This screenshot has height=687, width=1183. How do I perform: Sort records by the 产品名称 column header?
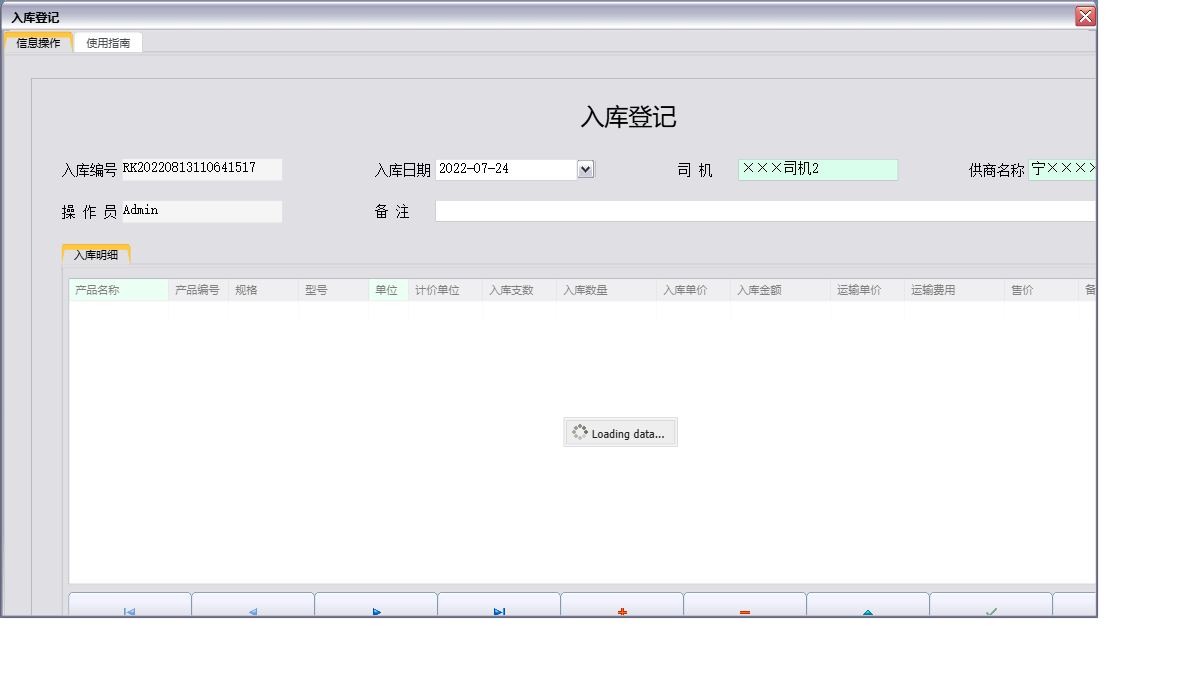(x=117, y=289)
